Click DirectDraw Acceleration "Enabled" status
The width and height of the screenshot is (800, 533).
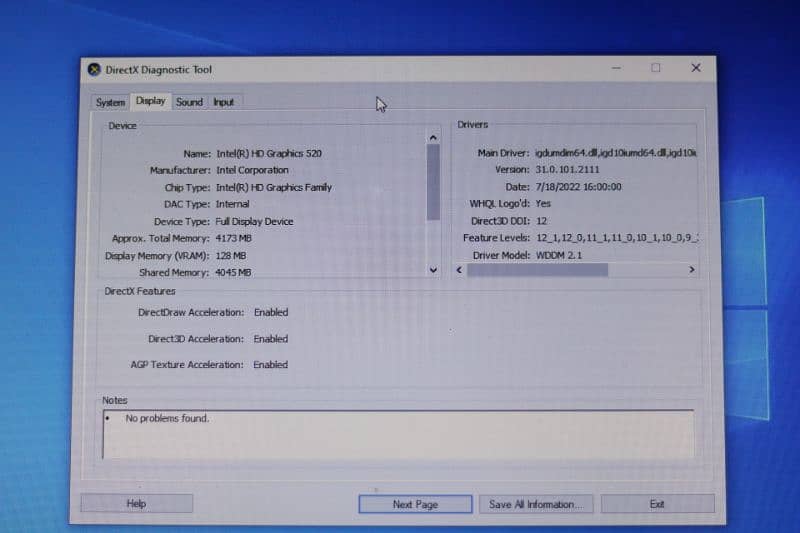click(271, 312)
